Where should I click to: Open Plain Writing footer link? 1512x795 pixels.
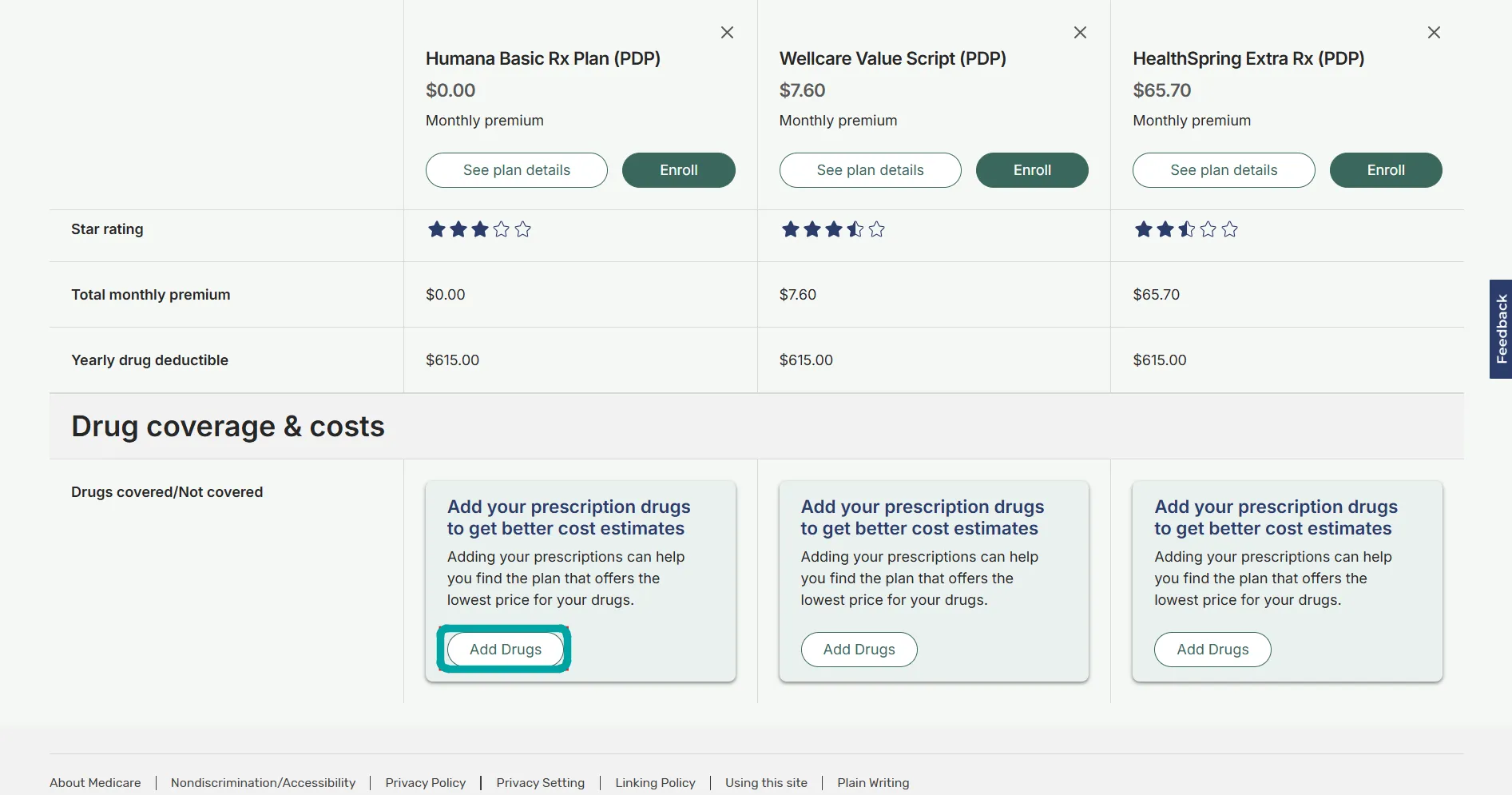[x=873, y=783]
